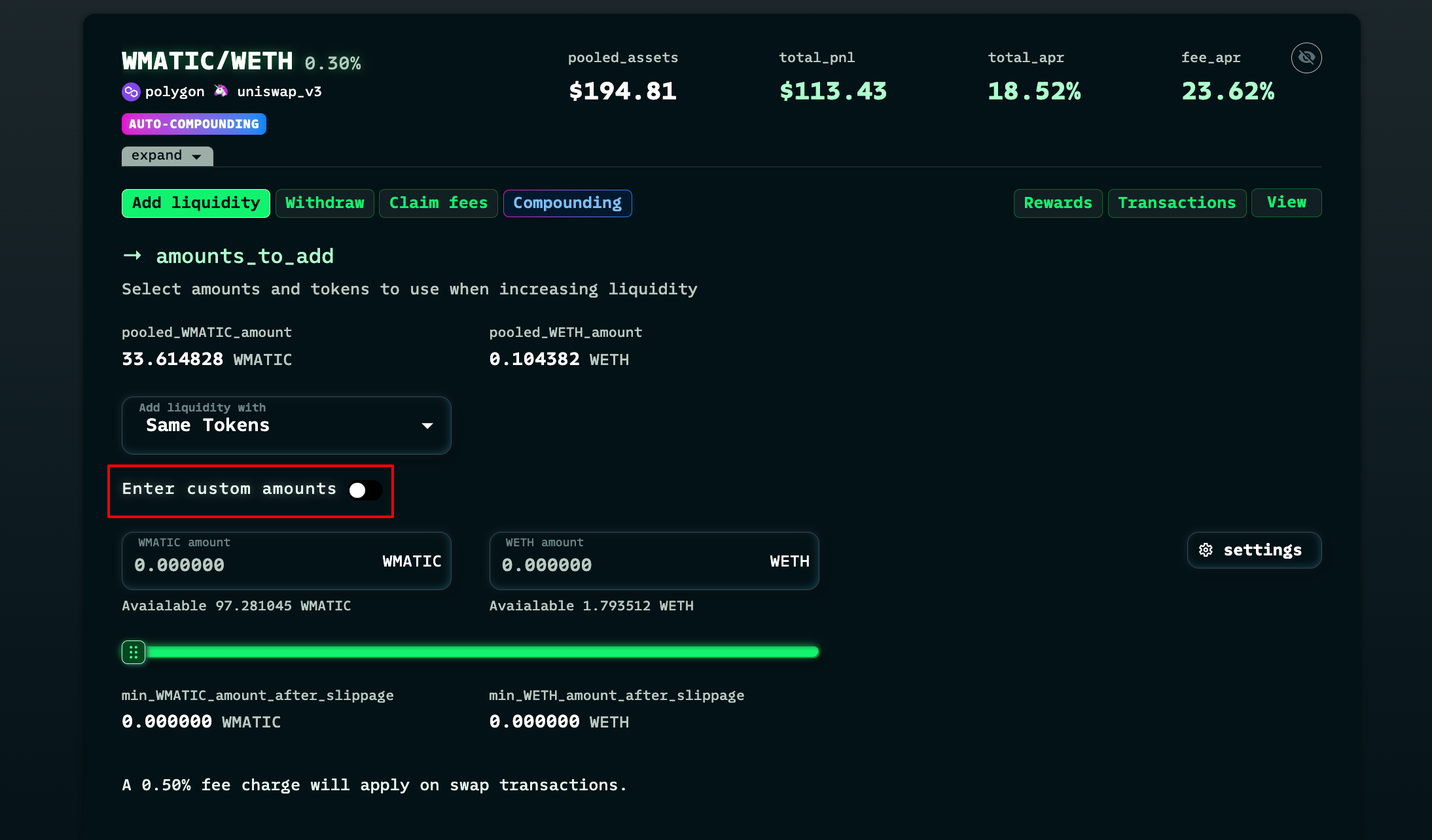
Task: Switch to the Withdraw tab
Action: point(325,203)
